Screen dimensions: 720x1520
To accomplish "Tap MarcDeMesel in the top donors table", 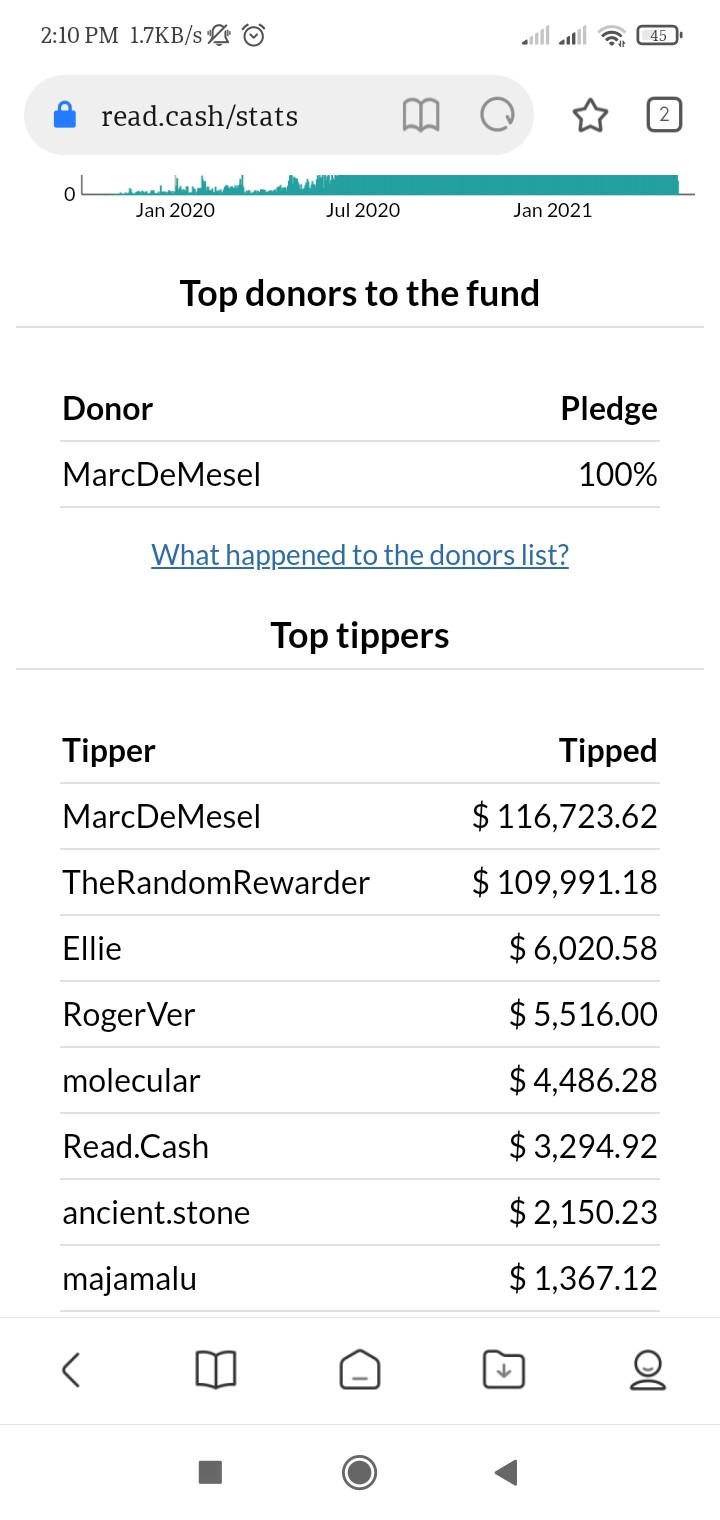I will 161,474.
